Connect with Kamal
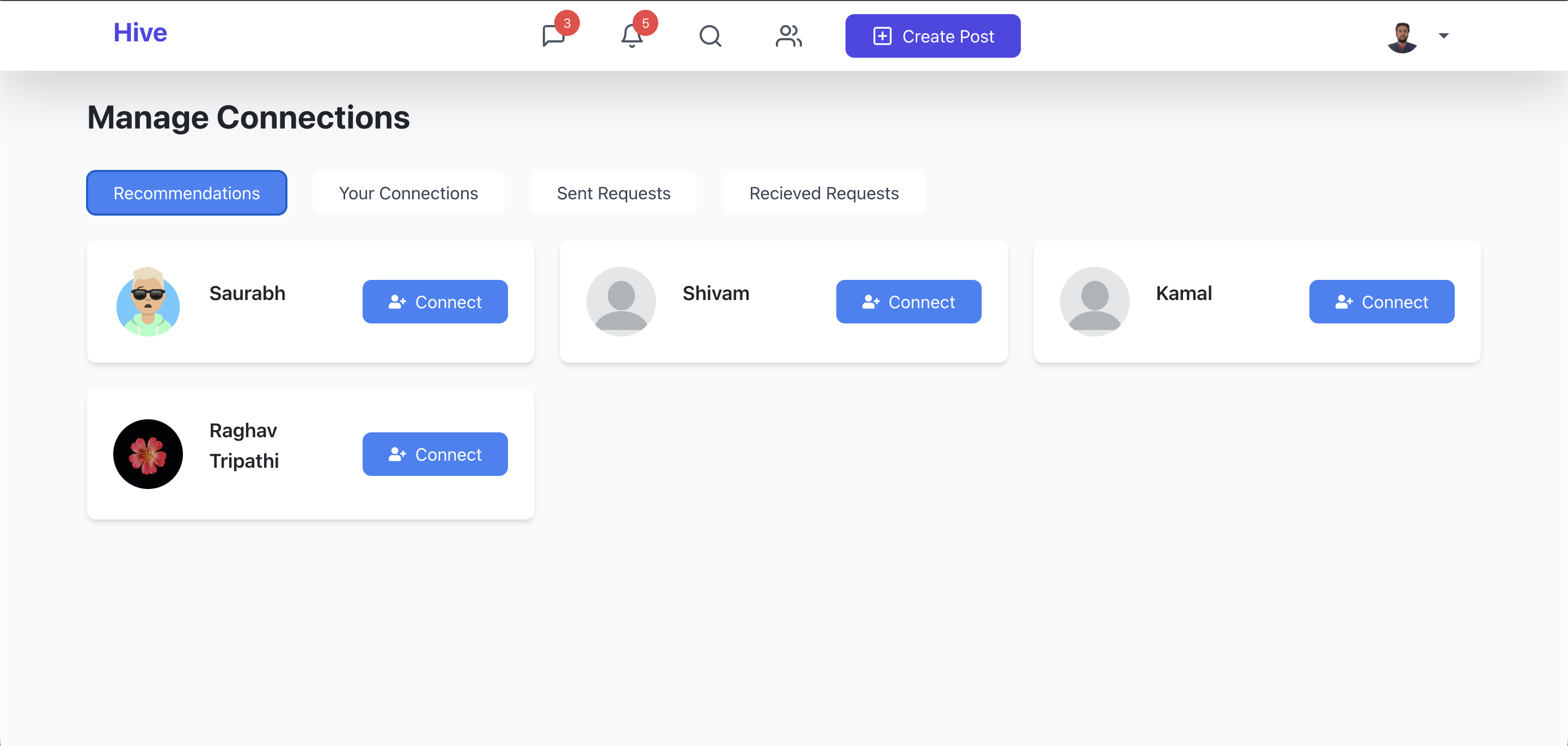Image resolution: width=1568 pixels, height=746 pixels. click(1381, 302)
